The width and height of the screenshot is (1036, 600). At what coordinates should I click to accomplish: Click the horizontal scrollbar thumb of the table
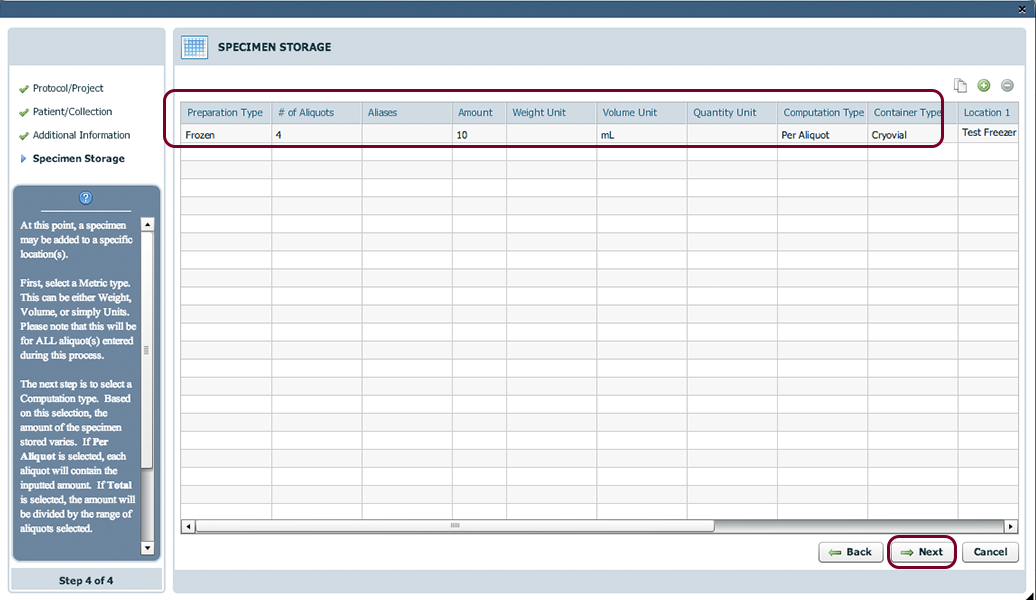point(455,526)
